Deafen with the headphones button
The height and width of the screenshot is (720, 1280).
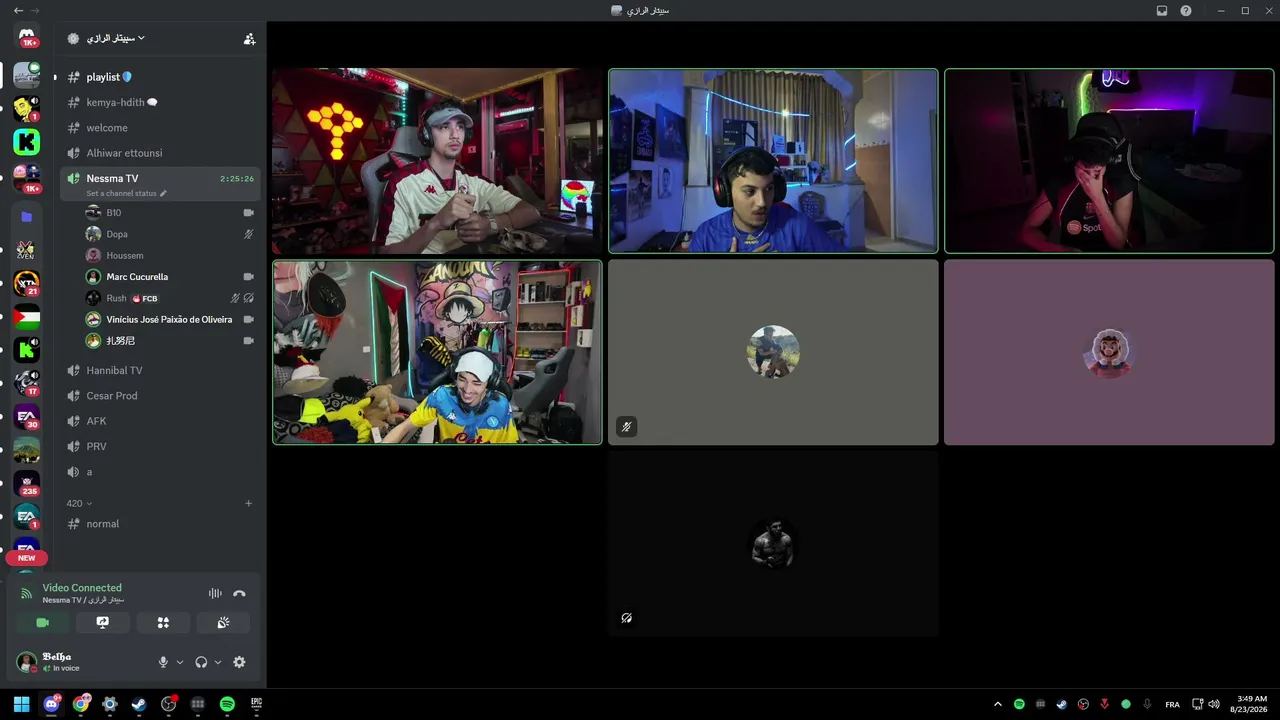pyautogui.click(x=201, y=662)
